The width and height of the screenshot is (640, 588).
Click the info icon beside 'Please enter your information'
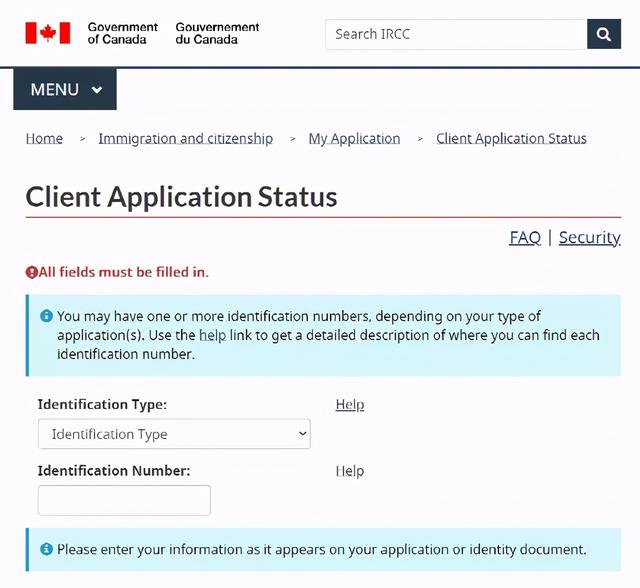pos(46,549)
